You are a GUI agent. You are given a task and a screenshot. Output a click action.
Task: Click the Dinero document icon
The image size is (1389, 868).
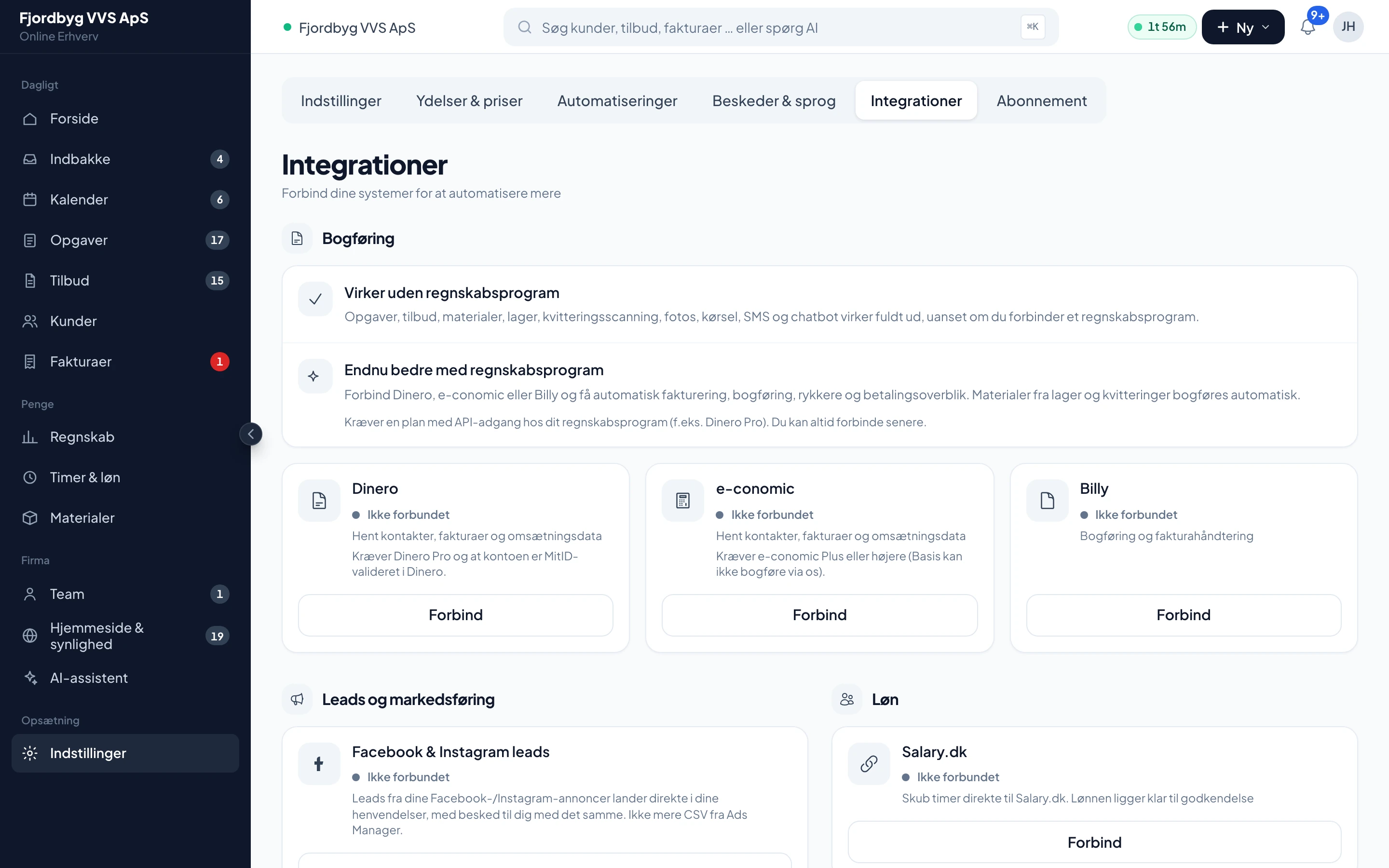click(x=319, y=501)
